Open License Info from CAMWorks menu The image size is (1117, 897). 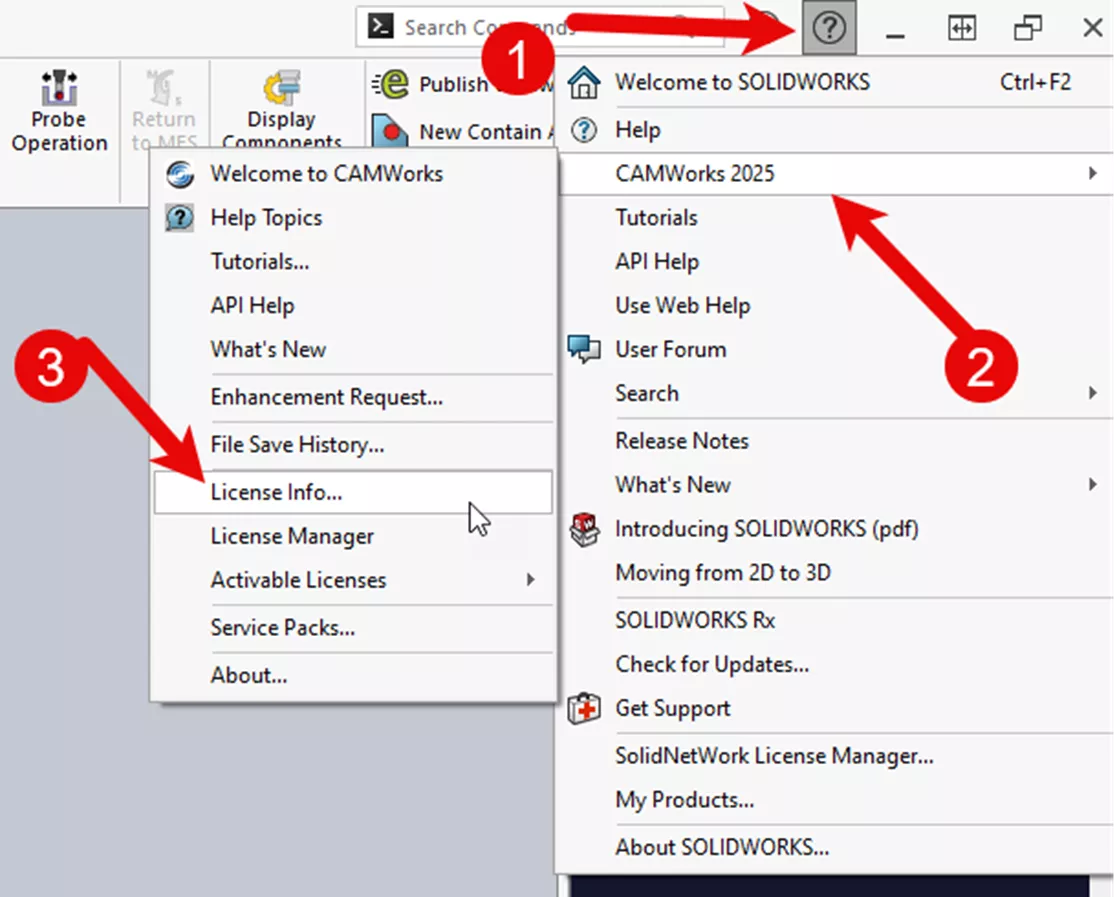tap(276, 492)
